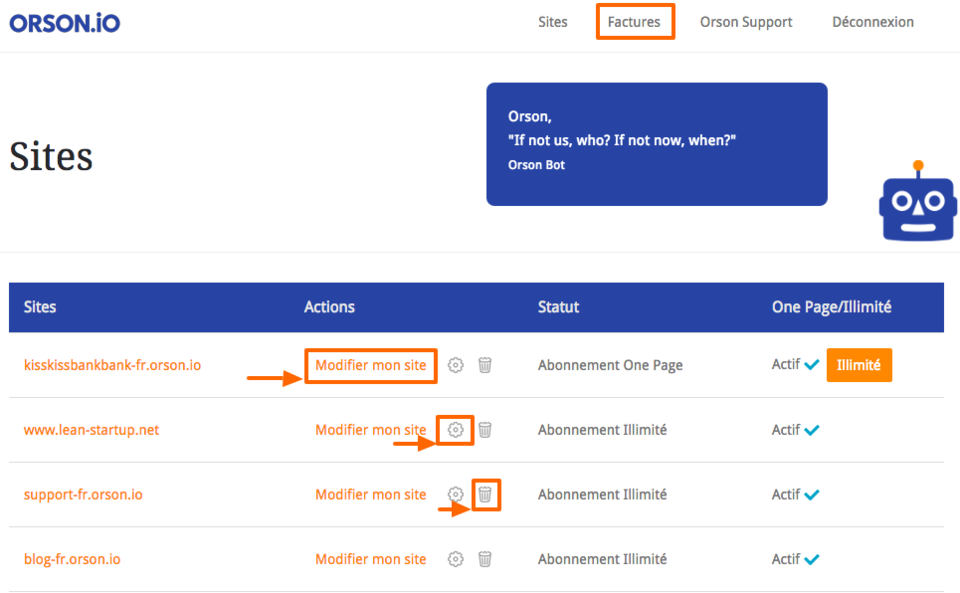Click Actif status for blog-fr.orson.io
Screen dimensions: 960x593
coord(795,559)
